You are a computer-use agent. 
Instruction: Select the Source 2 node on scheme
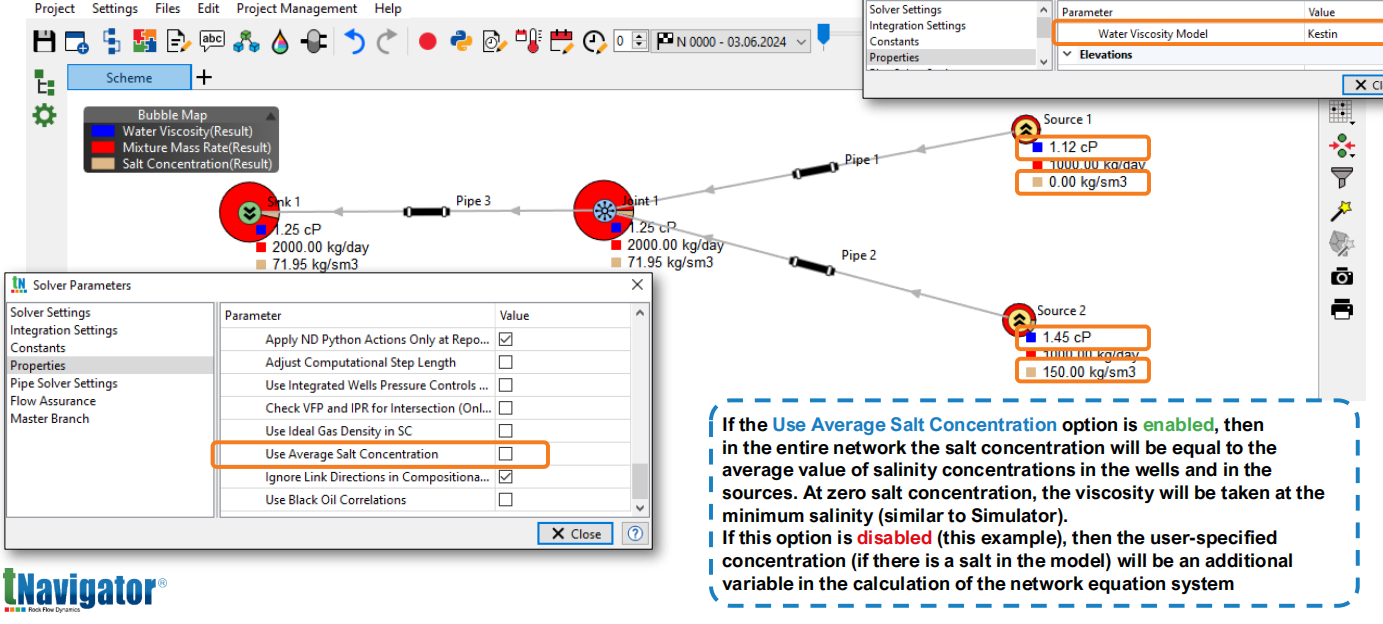(1019, 320)
